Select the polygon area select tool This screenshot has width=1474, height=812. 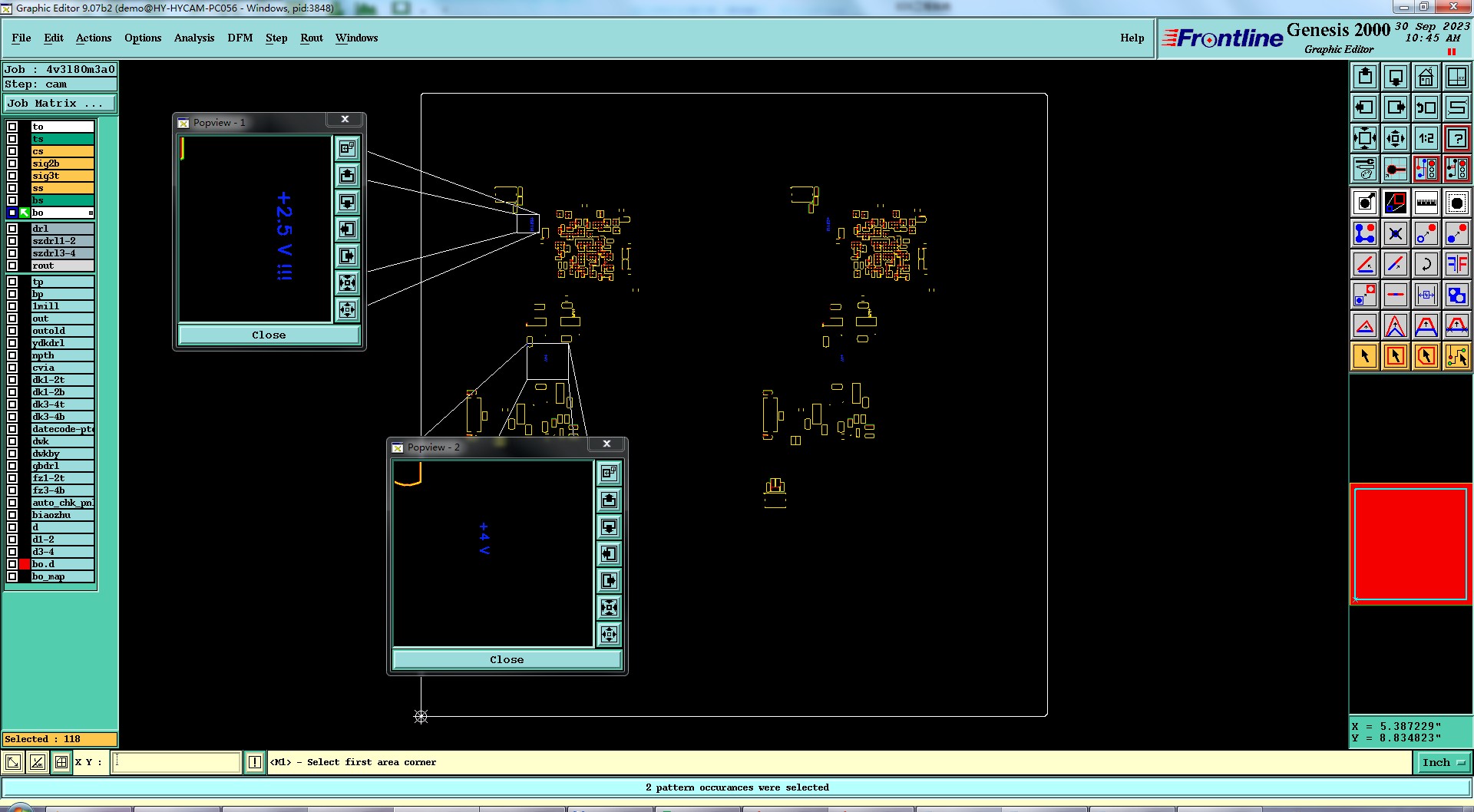click(1426, 356)
